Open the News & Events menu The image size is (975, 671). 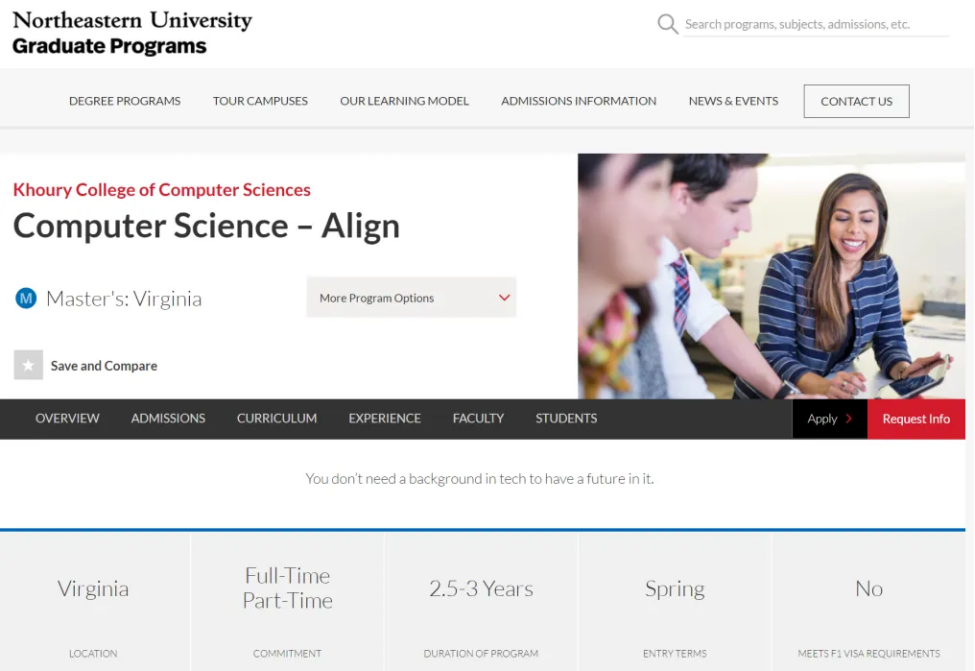(x=733, y=101)
